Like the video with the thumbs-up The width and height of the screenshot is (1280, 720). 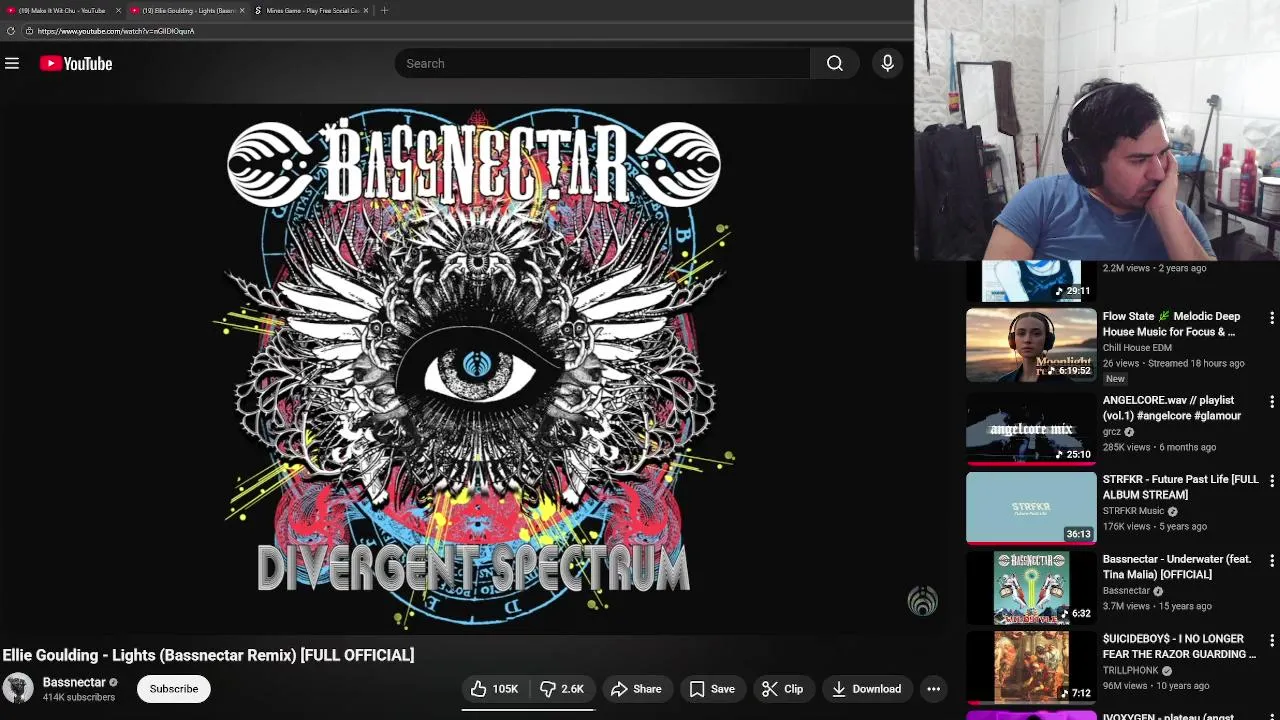coord(495,689)
